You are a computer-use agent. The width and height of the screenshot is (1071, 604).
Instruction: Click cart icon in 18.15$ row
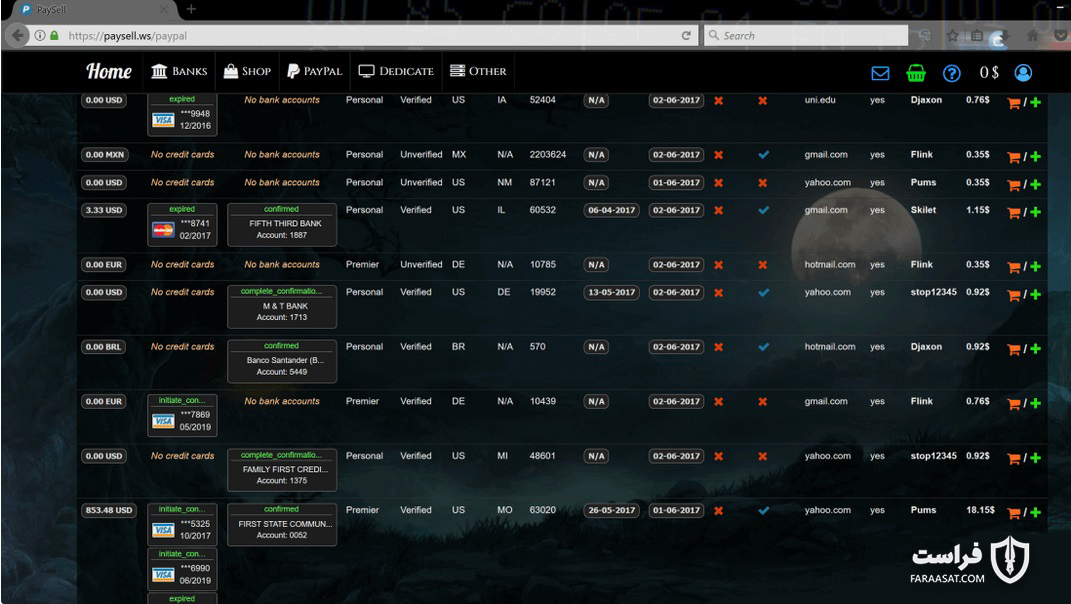click(x=1014, y=513)
